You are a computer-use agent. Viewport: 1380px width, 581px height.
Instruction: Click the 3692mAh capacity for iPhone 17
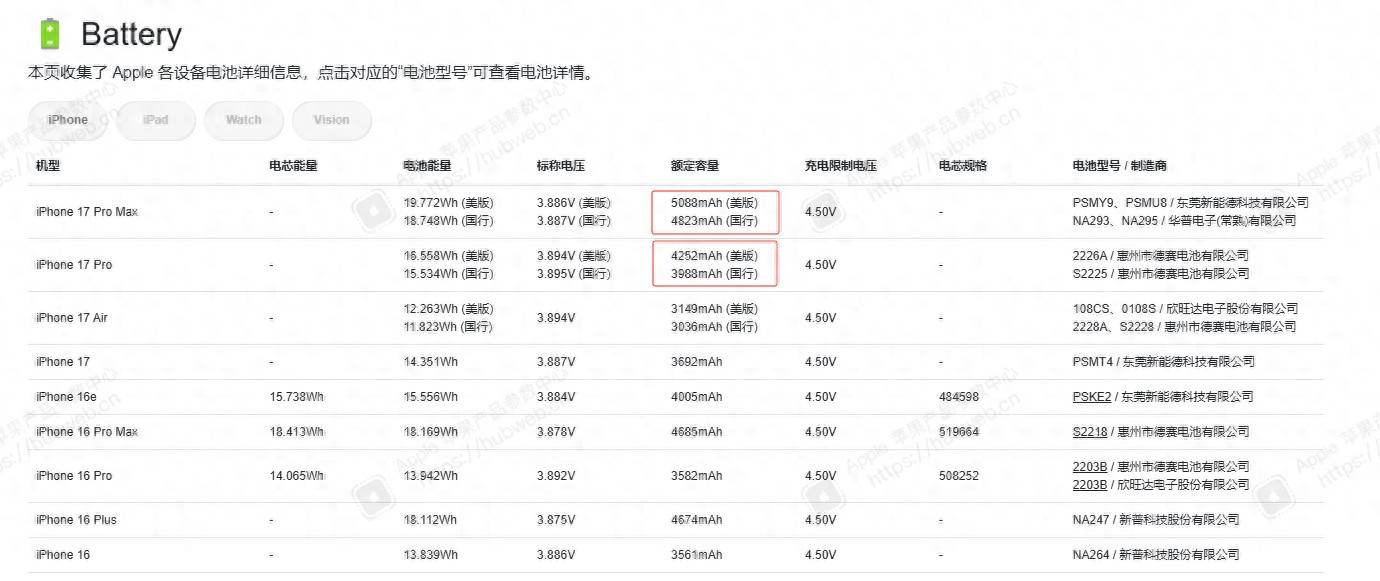point(696,362)
